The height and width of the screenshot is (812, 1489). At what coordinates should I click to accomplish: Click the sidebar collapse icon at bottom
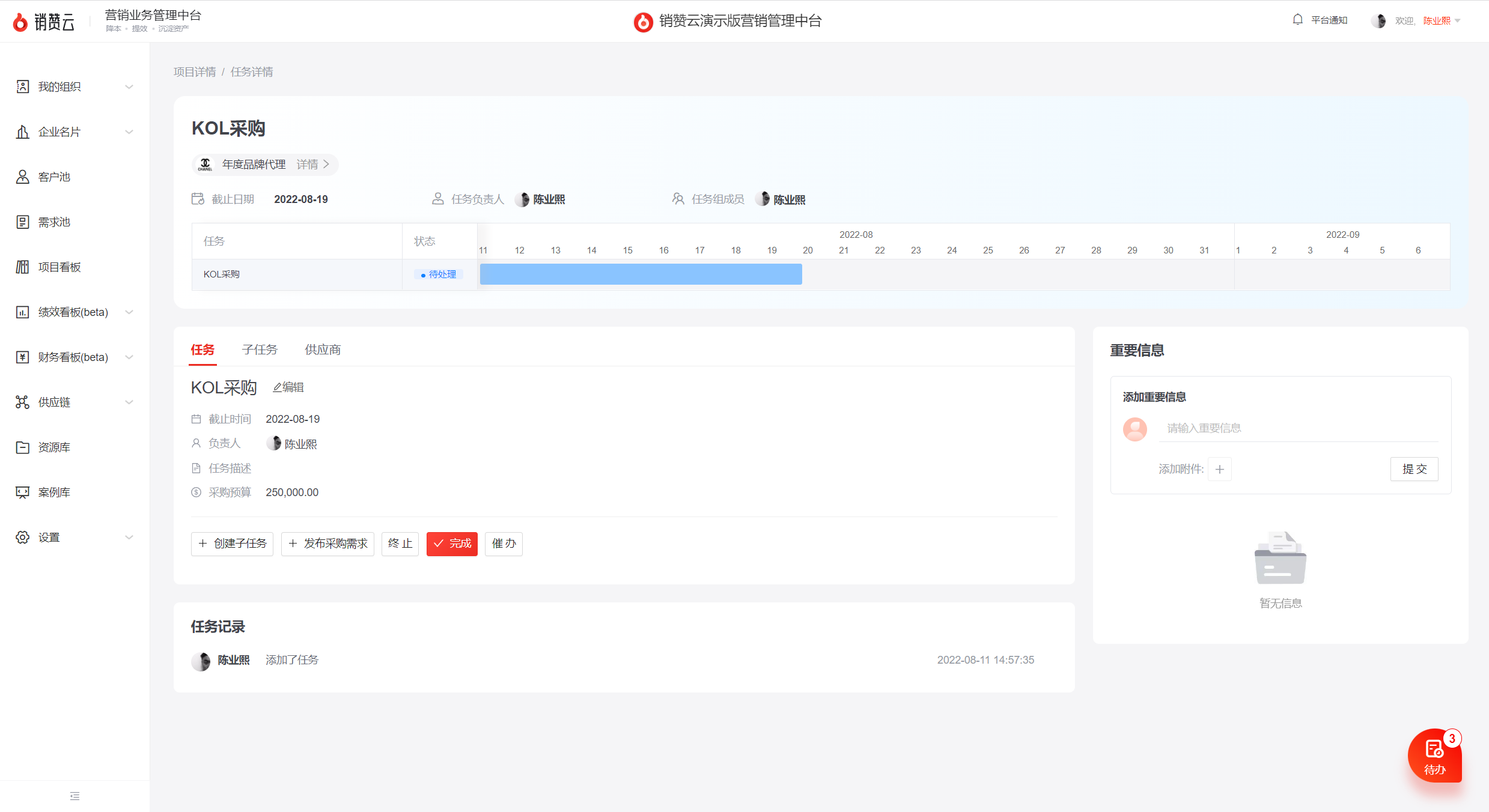point(75,796)
